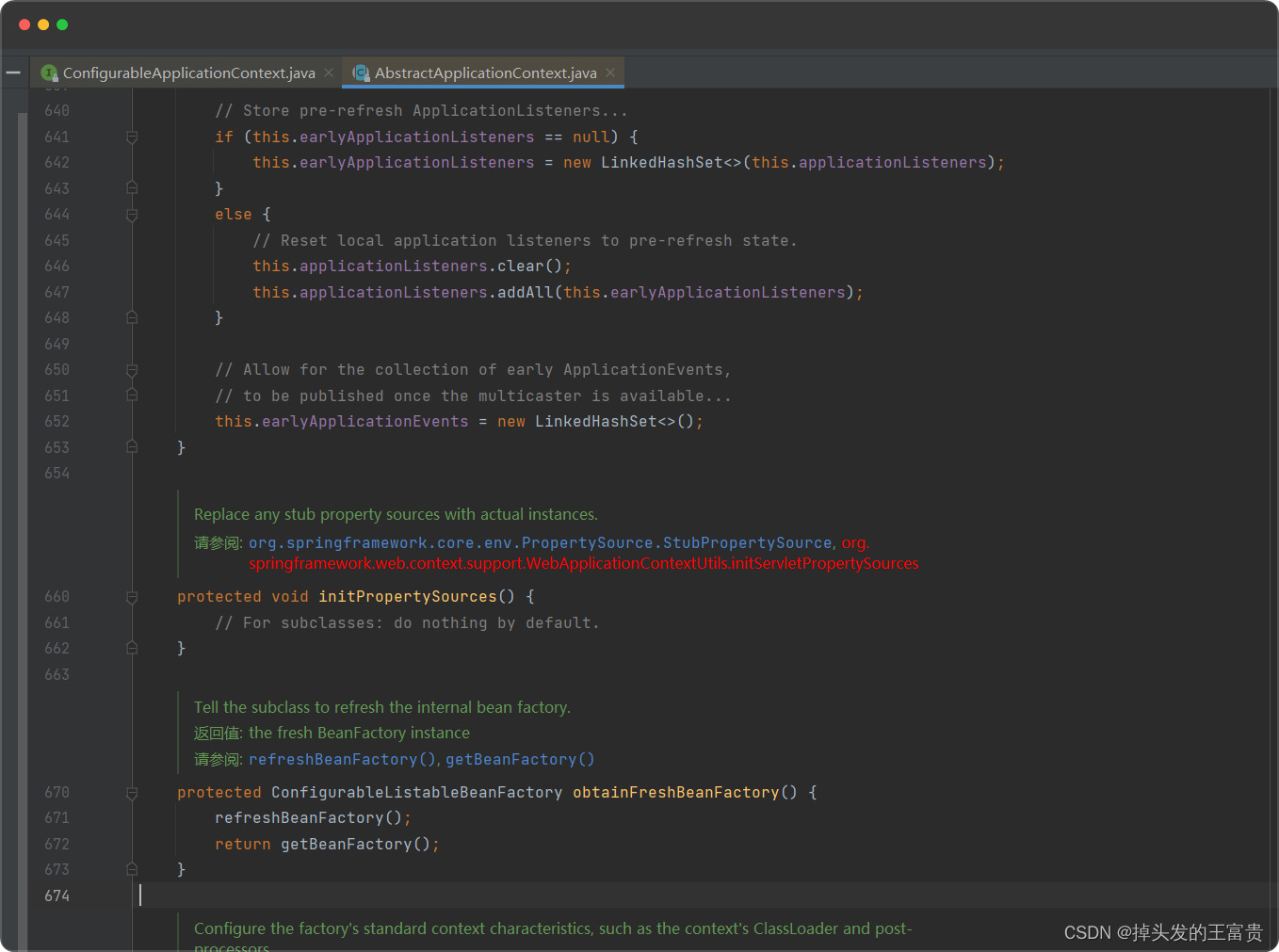1279x952 pixels.
Task: Click the addAll call on line 647
Action: (x=526, y=293)
